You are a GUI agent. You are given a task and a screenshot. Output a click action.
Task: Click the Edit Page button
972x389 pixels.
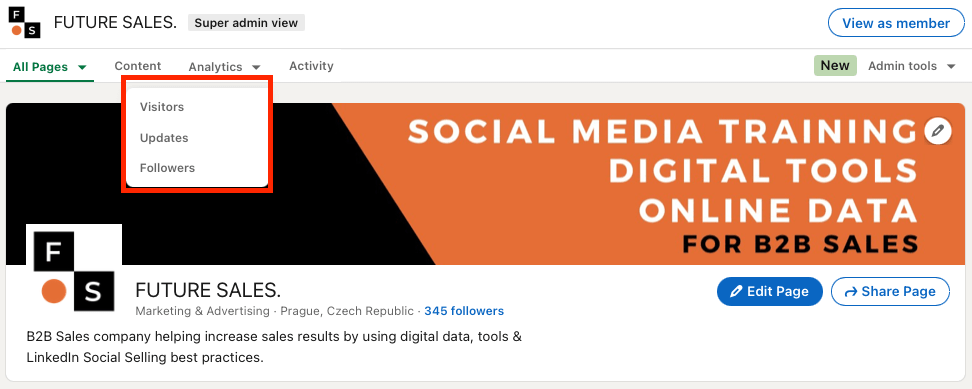tap(769, 292)
